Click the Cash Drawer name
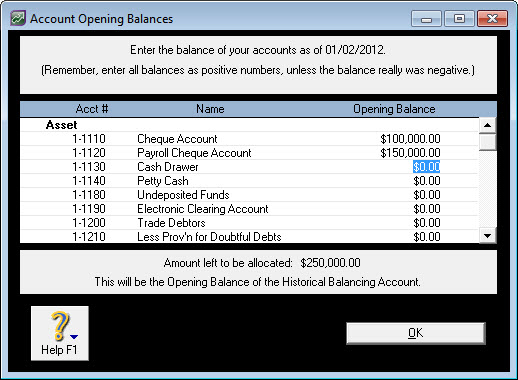 168,167
